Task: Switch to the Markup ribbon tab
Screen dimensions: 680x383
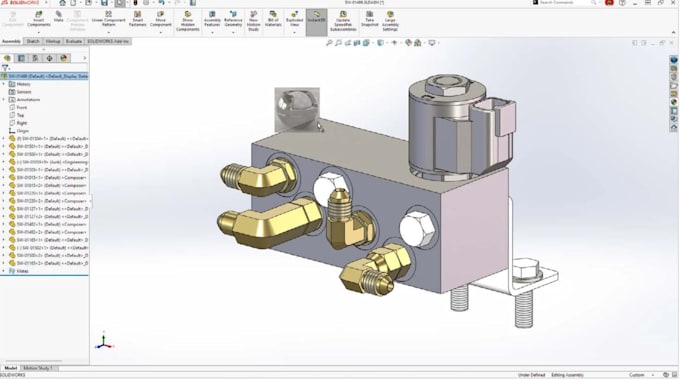Action: [53, 41]
